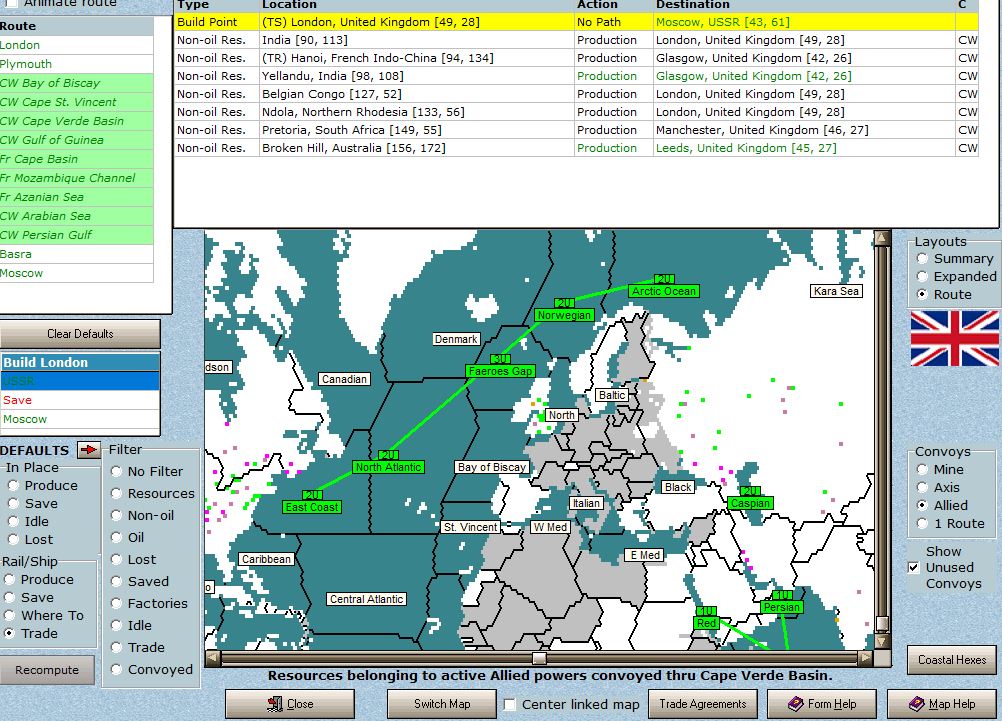This screenshot has width=1002, height=721.
Task: Select Route layout
Action: 922,295
